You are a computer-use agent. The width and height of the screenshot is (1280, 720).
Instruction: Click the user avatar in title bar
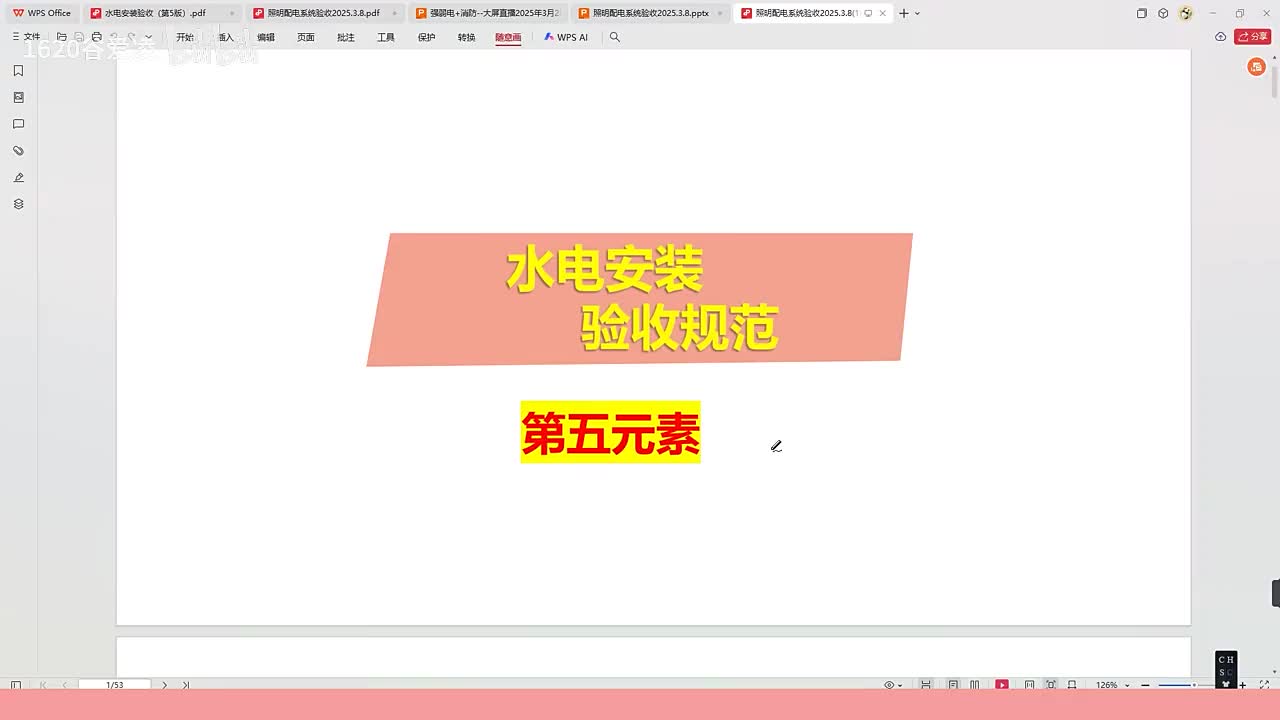pos(1186,13)
